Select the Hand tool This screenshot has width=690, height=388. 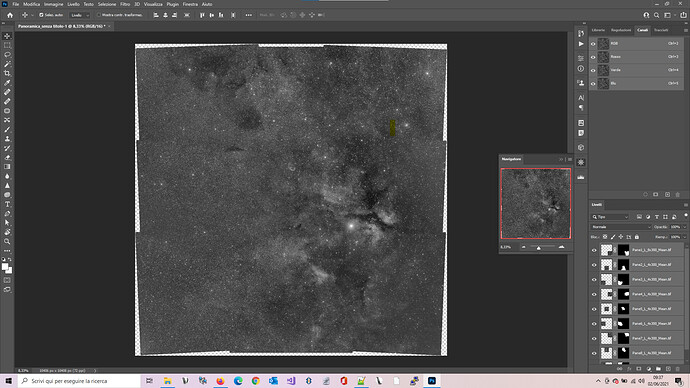coord(7,232)
